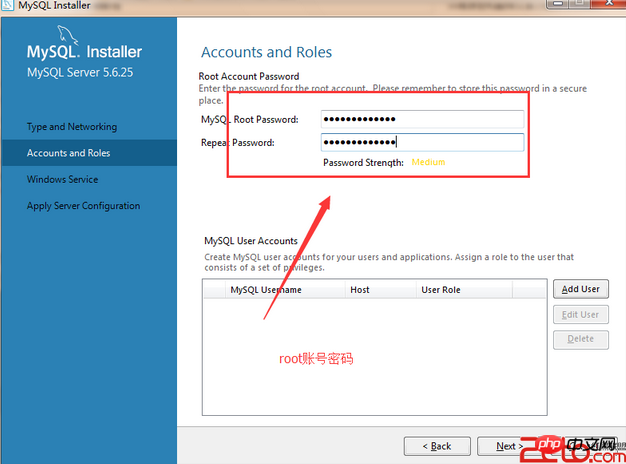Image resolution: width=626 pixels, height=464 pixels.
Task: Click the MySQL Server 5.6.25 text
Action: click(80, 72)
